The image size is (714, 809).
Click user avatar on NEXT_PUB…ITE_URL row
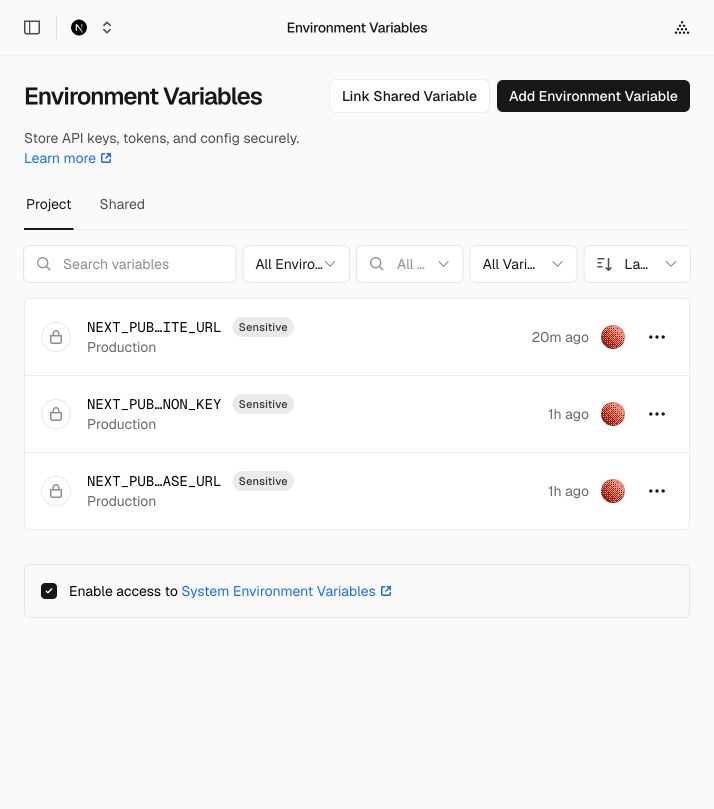tap(613, 337)
